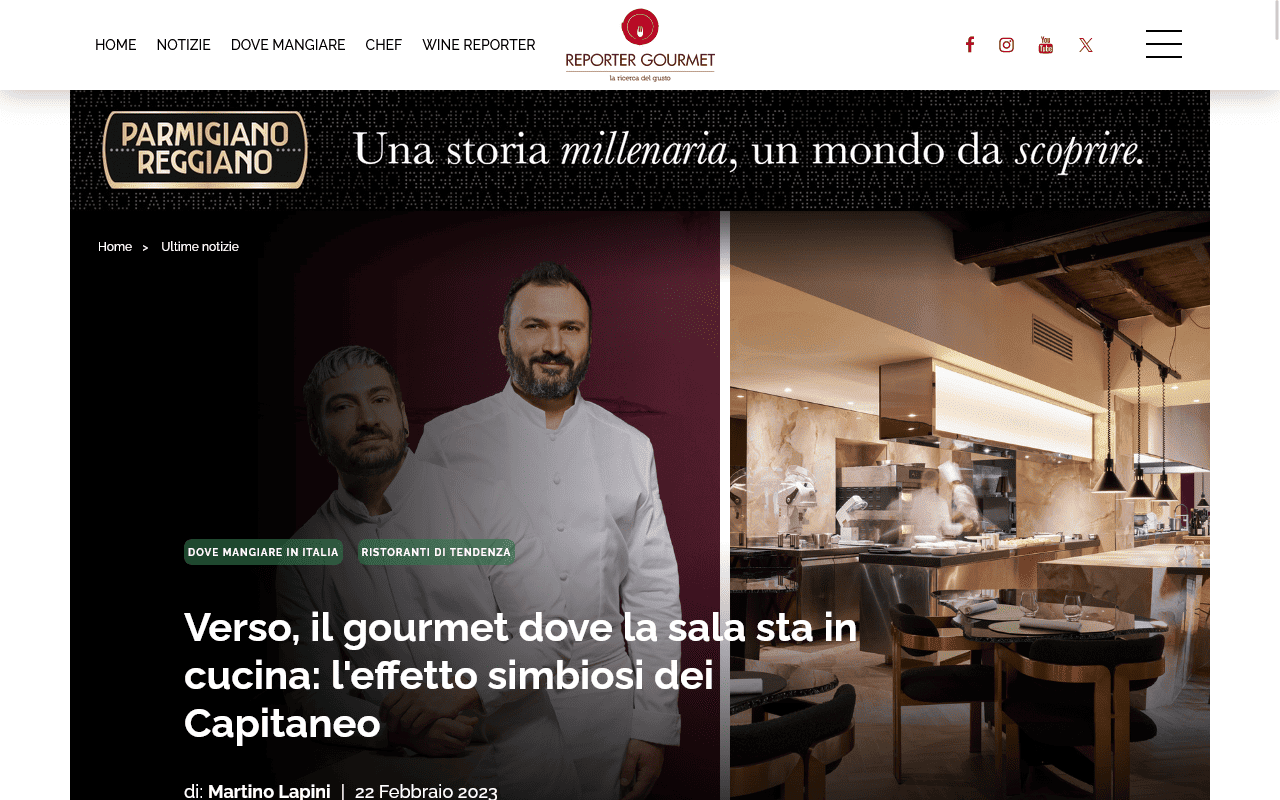Viewport: 1280px width, 800px height.
Task: Select the CHEF menu item
Action: 384,45
